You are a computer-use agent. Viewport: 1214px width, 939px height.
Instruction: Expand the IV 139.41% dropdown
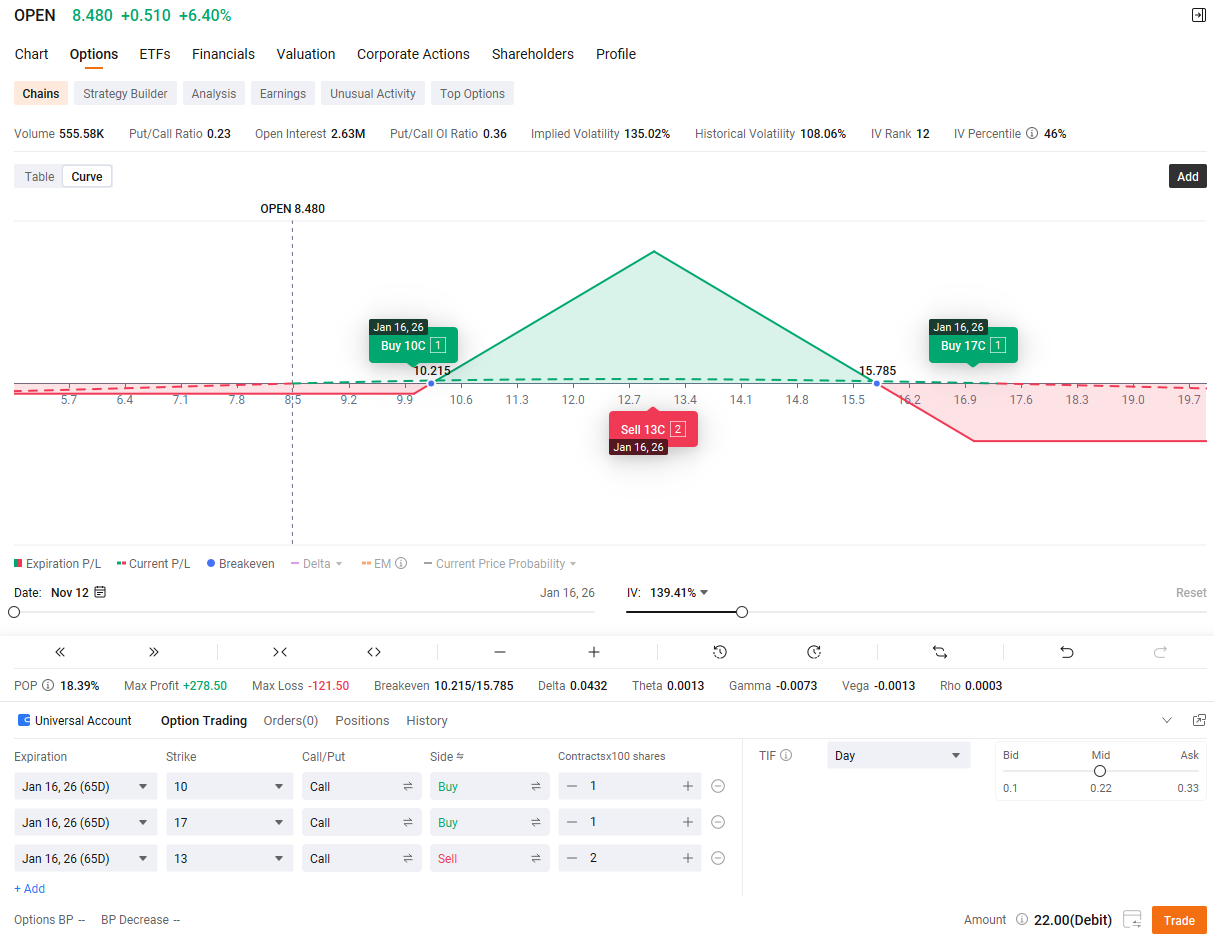point(679,592)
